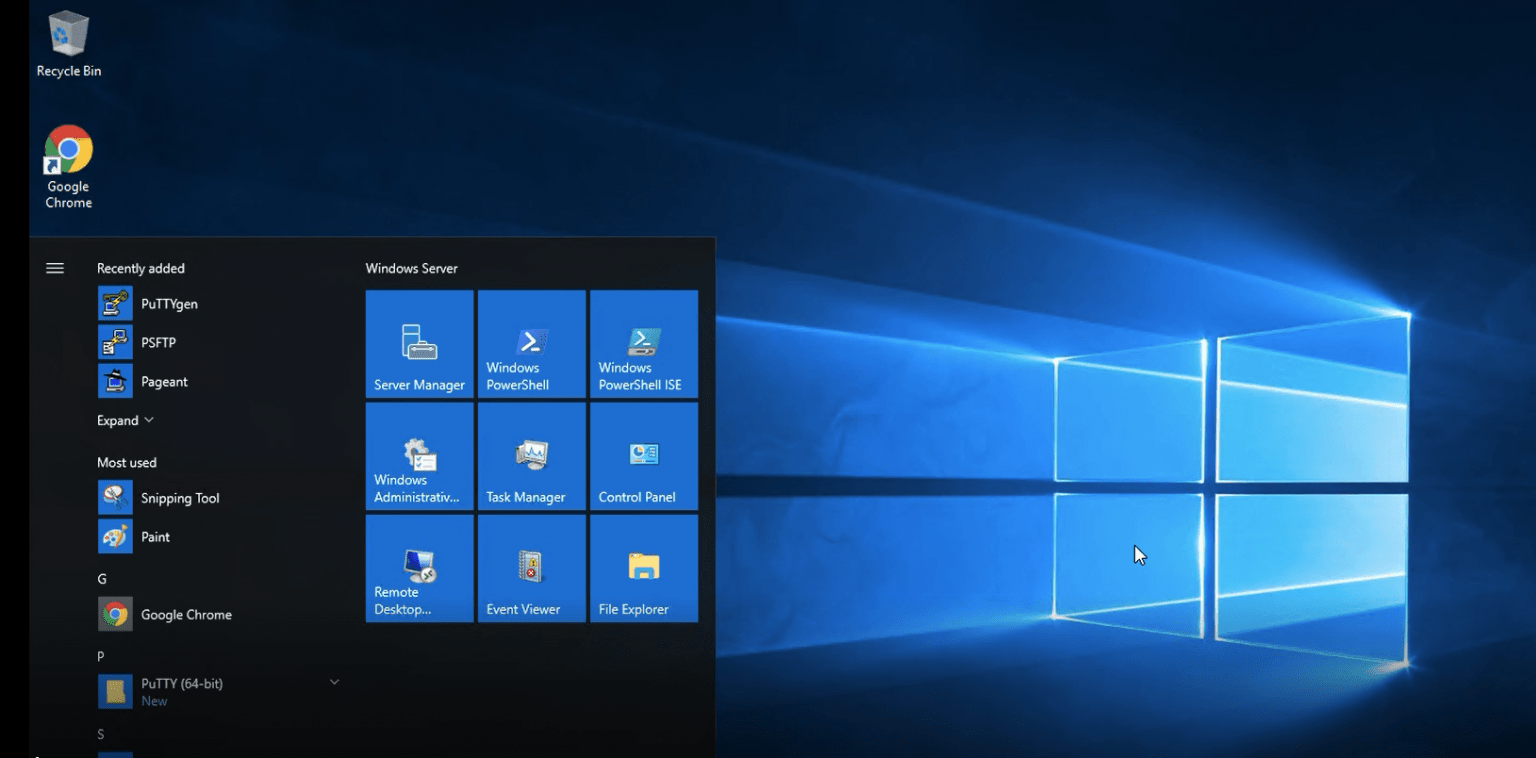Launch Paint from Most used
The height and width of the screenshot is (758, 1536).
click(x=155, y=537)
